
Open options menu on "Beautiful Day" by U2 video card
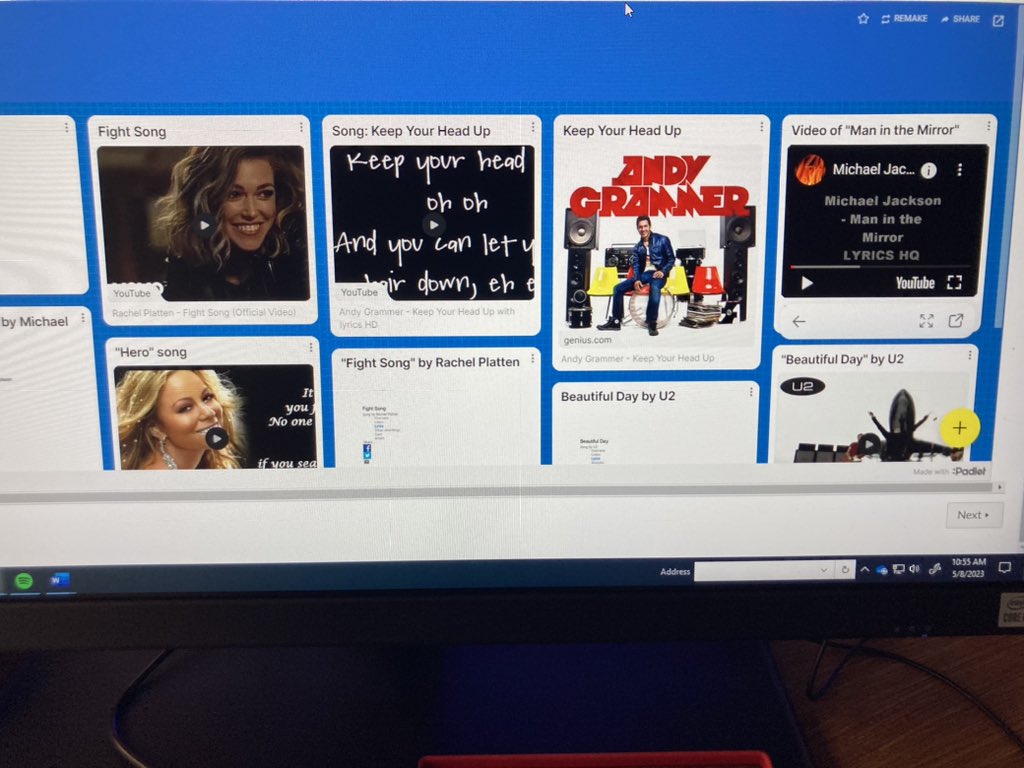coord(970,355)
